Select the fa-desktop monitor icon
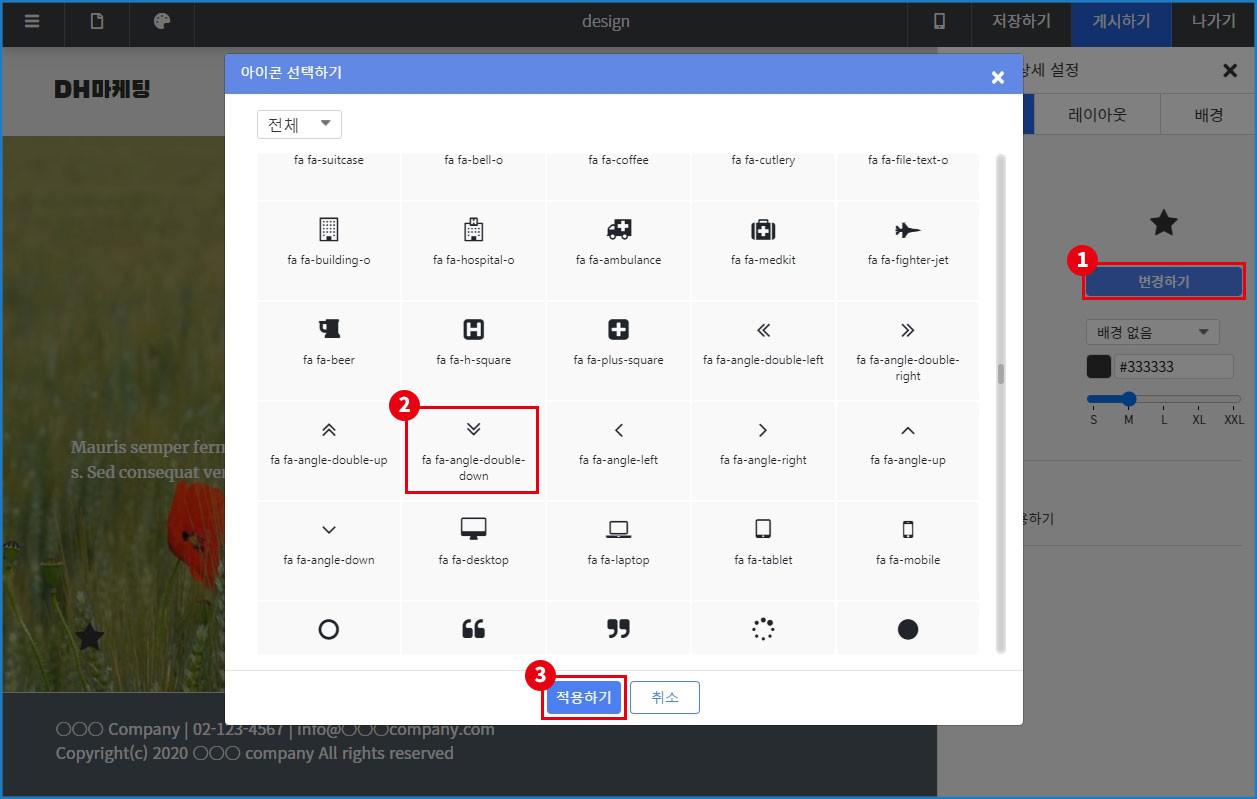This screenshot has height=799, width=1257. point(473,540)
